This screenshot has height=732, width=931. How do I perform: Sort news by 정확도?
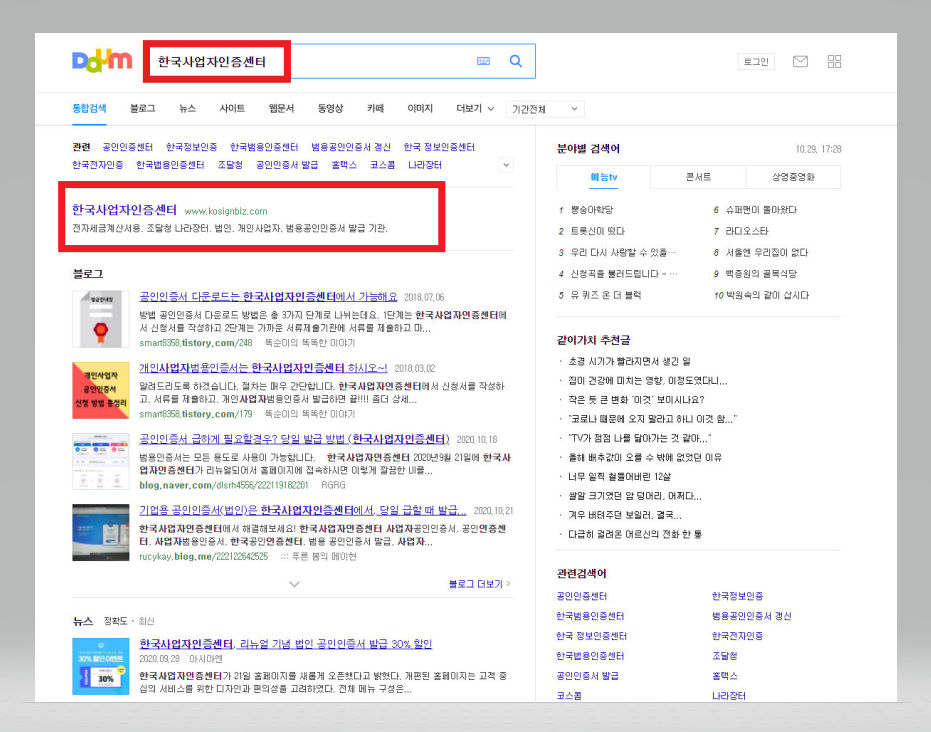[115, 621]
